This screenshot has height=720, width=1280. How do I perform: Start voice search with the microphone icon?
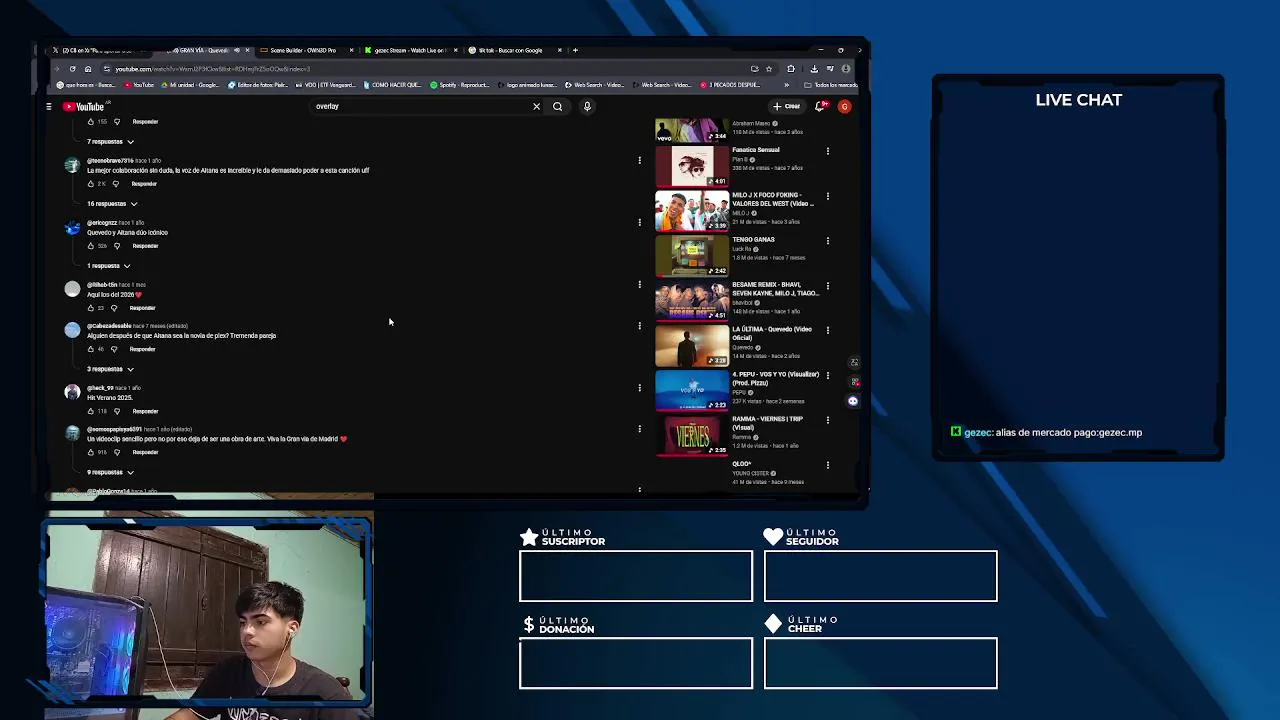[587, 106]
